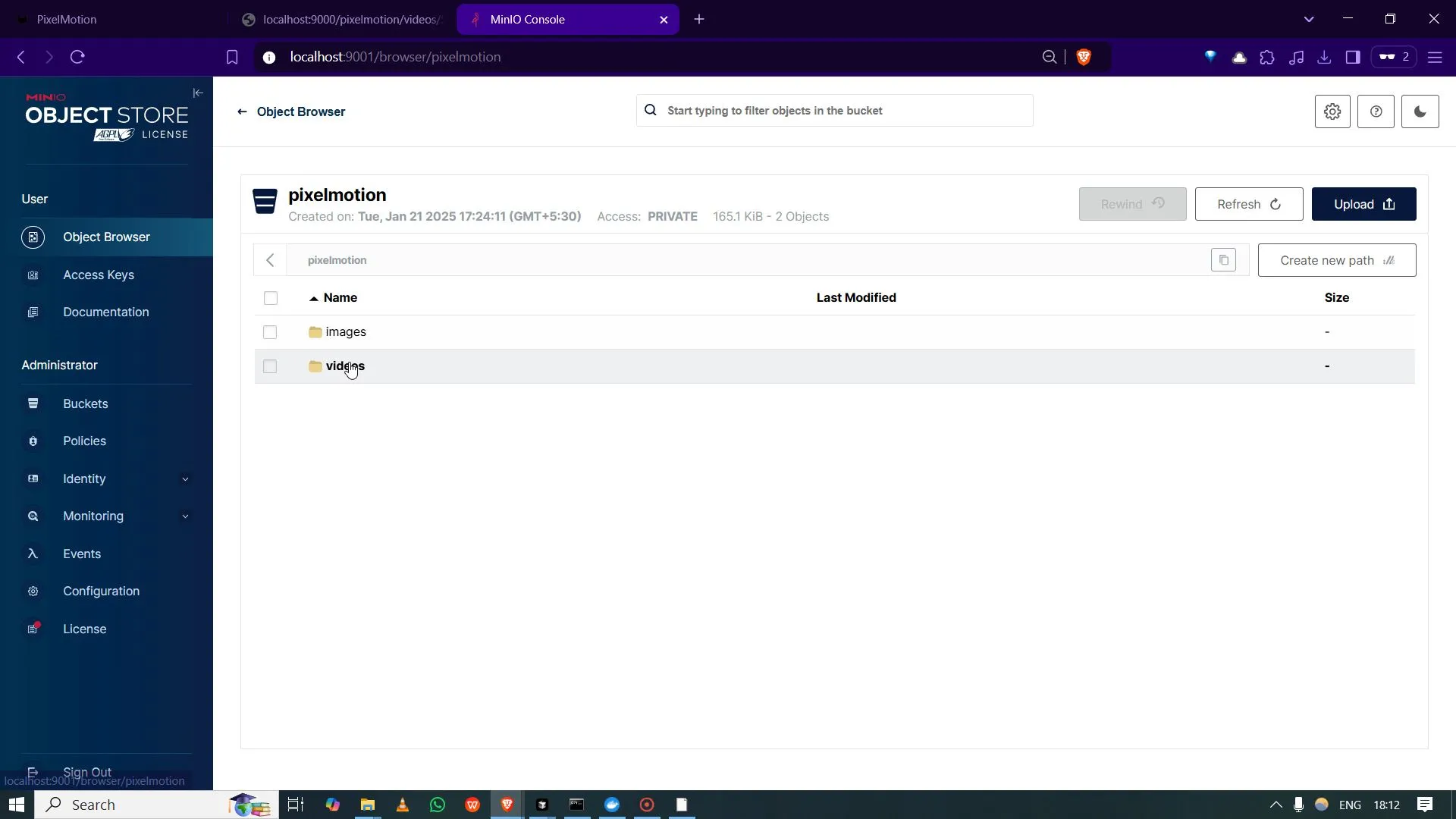Click the Upload button
The height and width of the screenshot is (819, 1456).
click(1363, 204)
